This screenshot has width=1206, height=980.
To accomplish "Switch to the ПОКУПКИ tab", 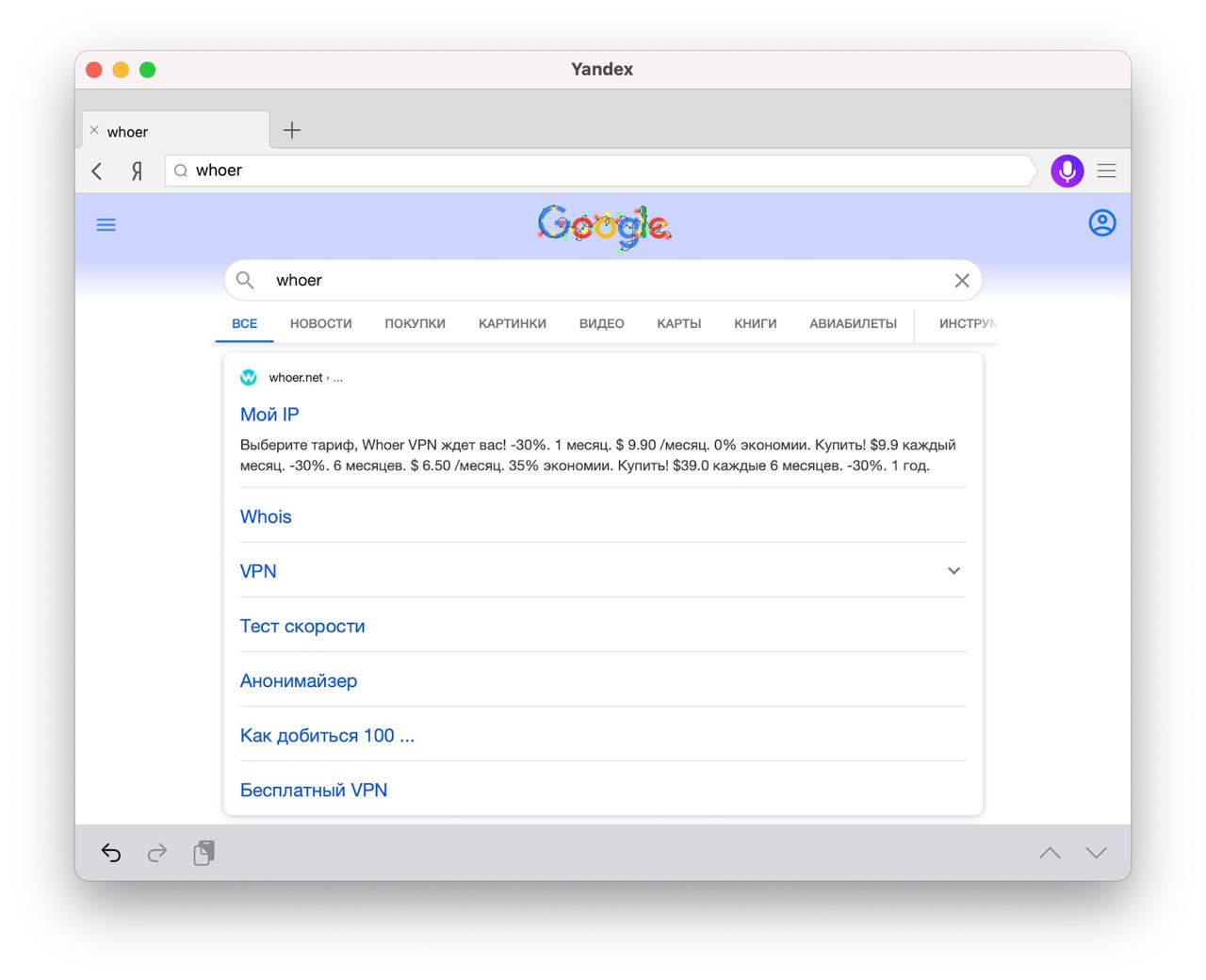I will tap(416, 323).
